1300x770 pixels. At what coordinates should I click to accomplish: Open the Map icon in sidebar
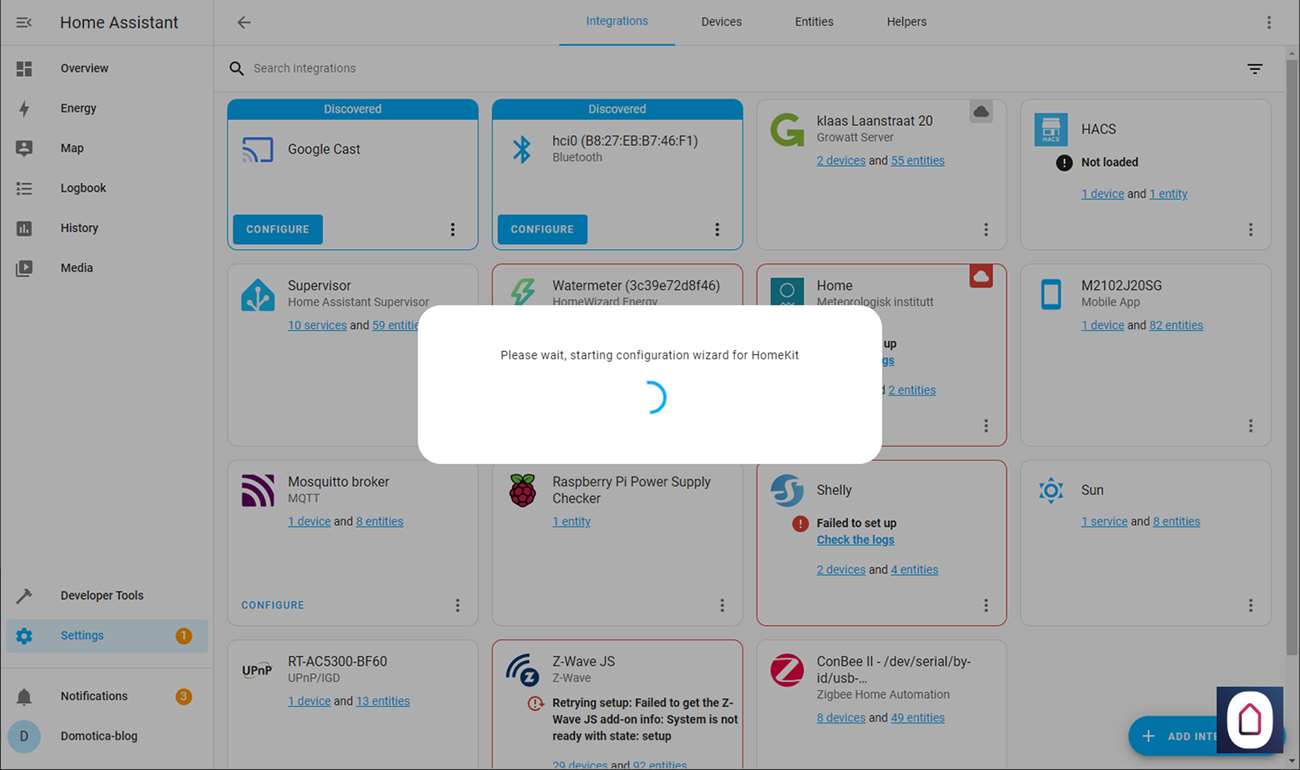tap(24, 148)
